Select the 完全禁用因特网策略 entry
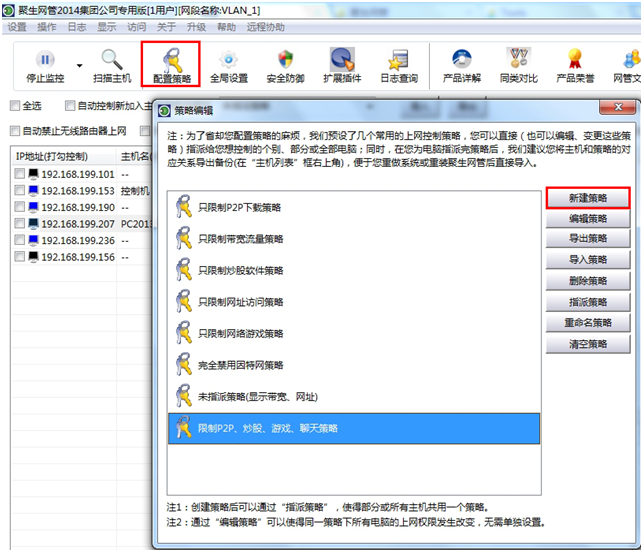Viewport: 644px width, 552px height. tap(240, 365)
